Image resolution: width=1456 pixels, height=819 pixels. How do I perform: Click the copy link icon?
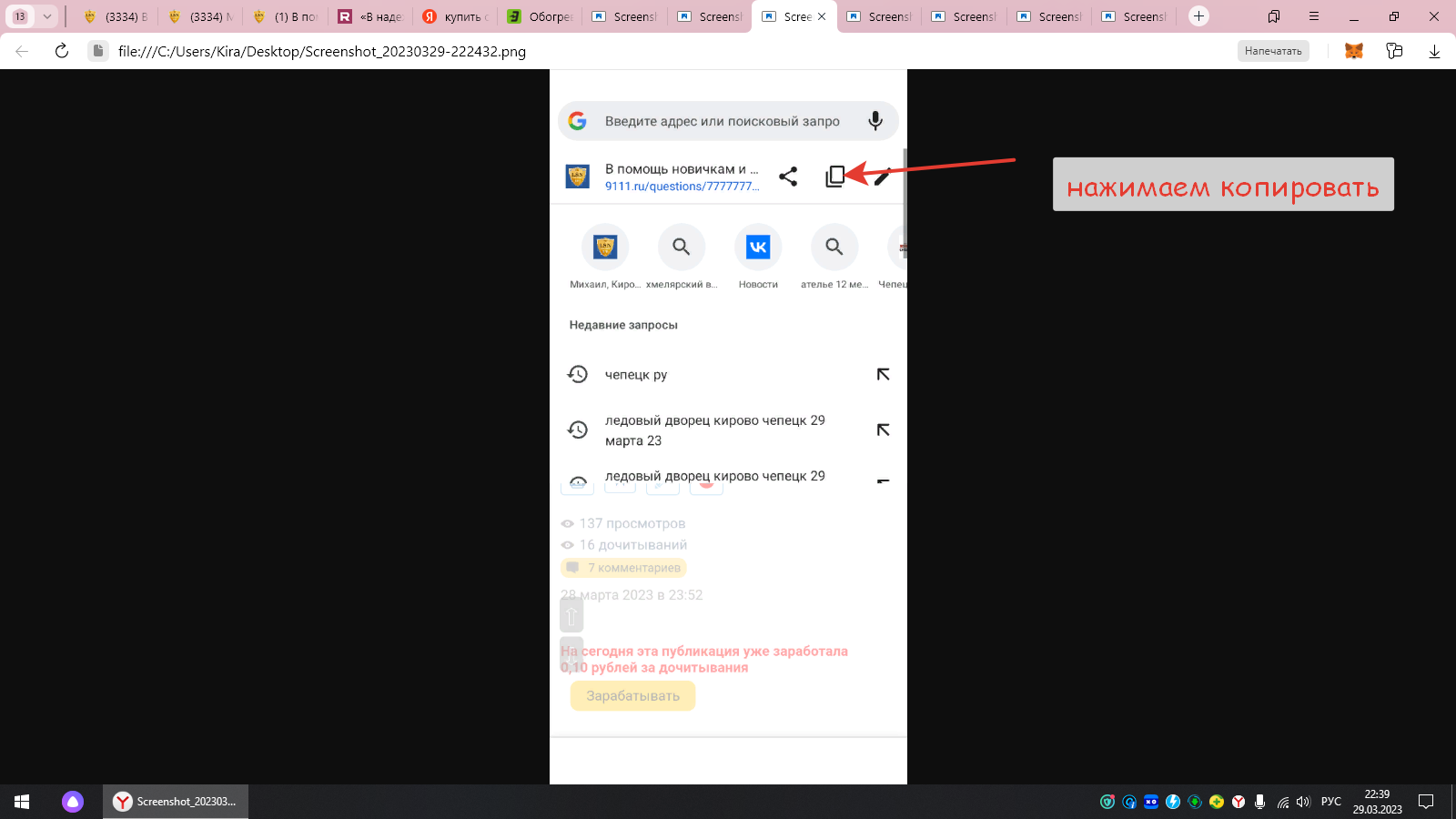coord(834,177)
